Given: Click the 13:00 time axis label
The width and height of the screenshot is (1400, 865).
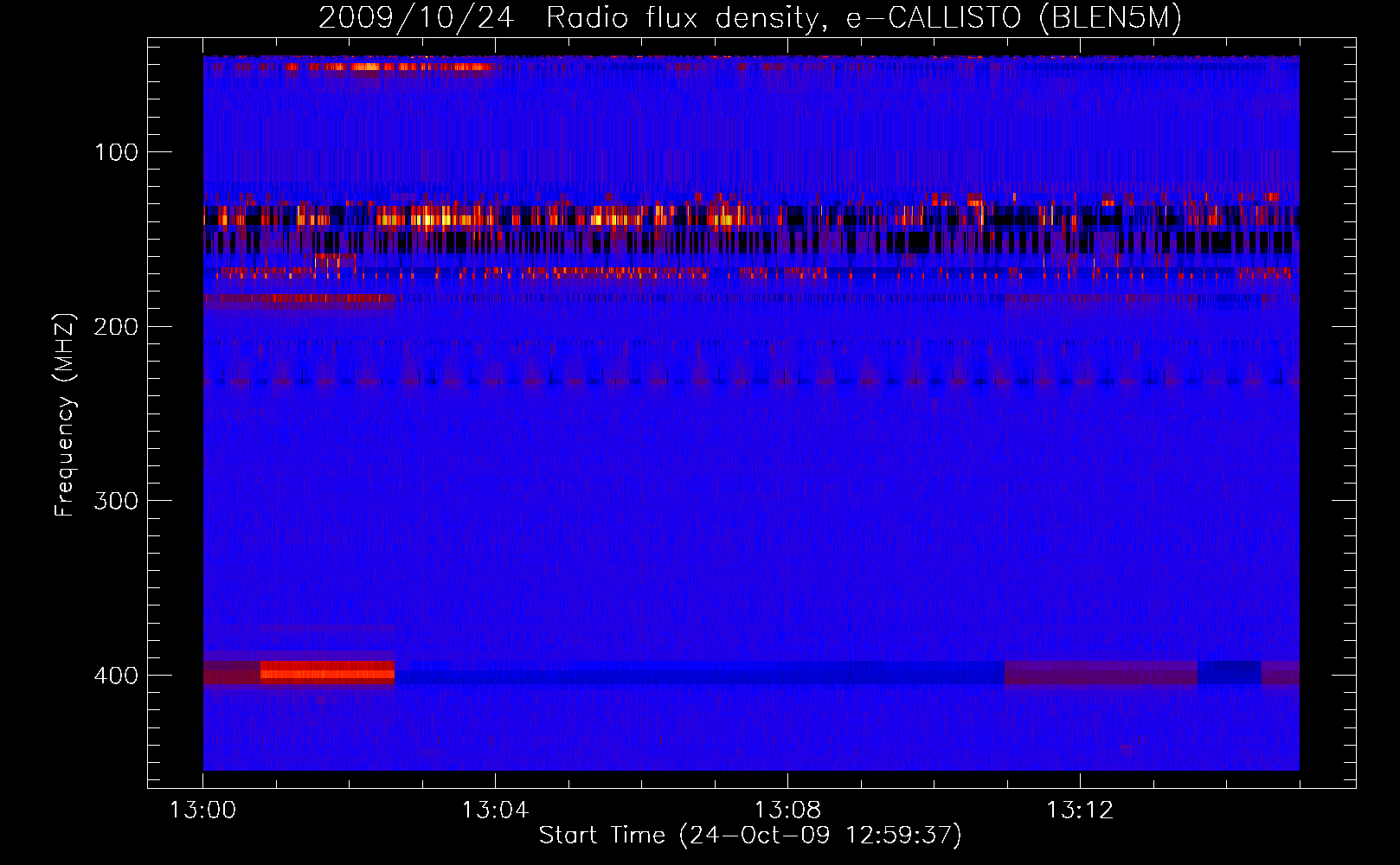Looking at the screenshot, I should click(x=202, y=811).
